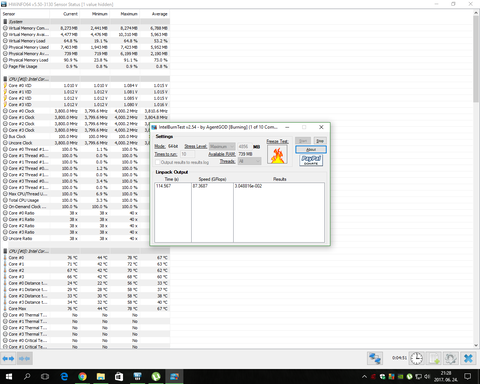The height and width of the screenshot is (384, 480).
Task: Open the Stress Level dropdown
Action: (x=222, y=146)
